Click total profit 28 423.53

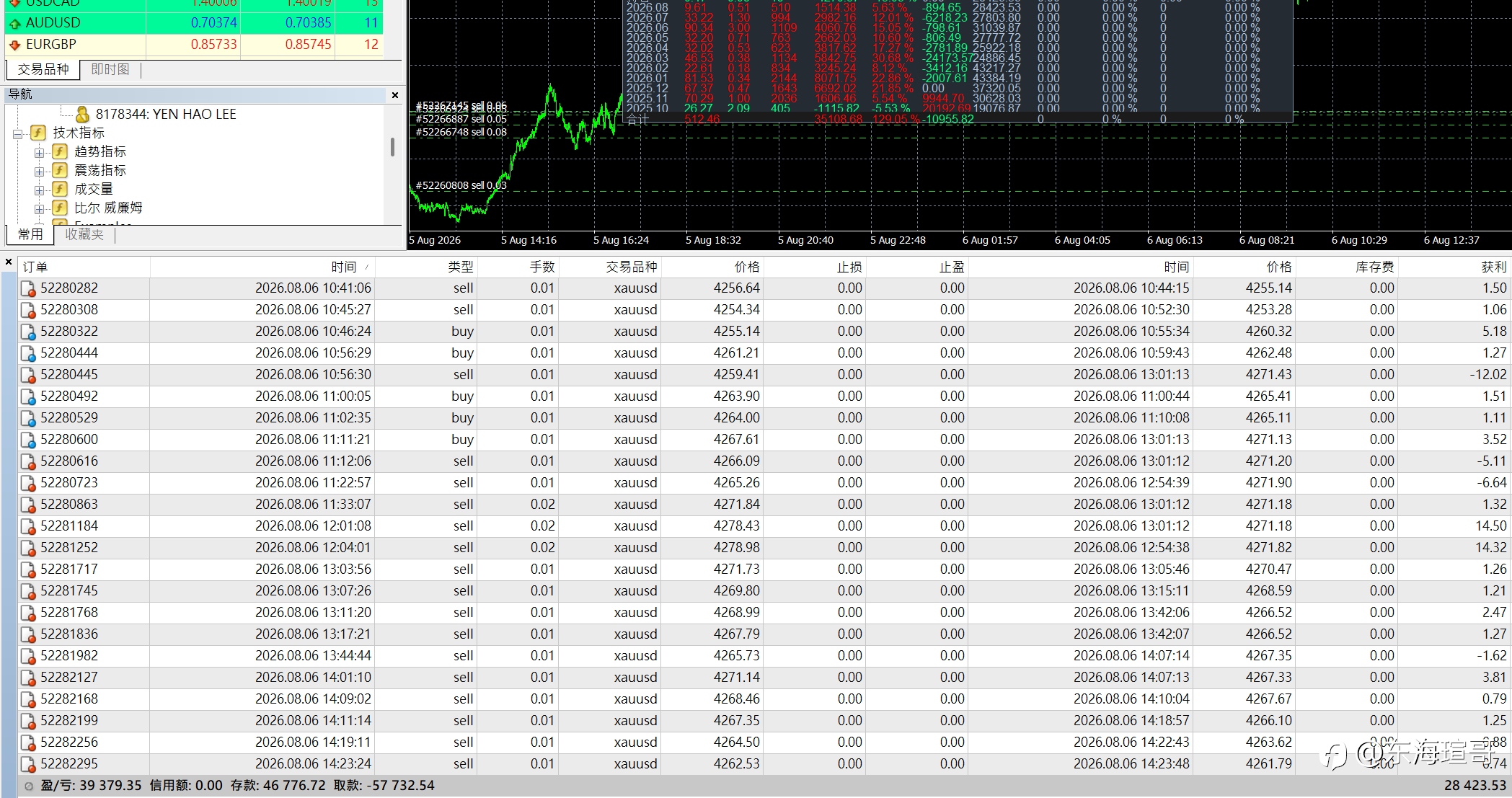1475,786
